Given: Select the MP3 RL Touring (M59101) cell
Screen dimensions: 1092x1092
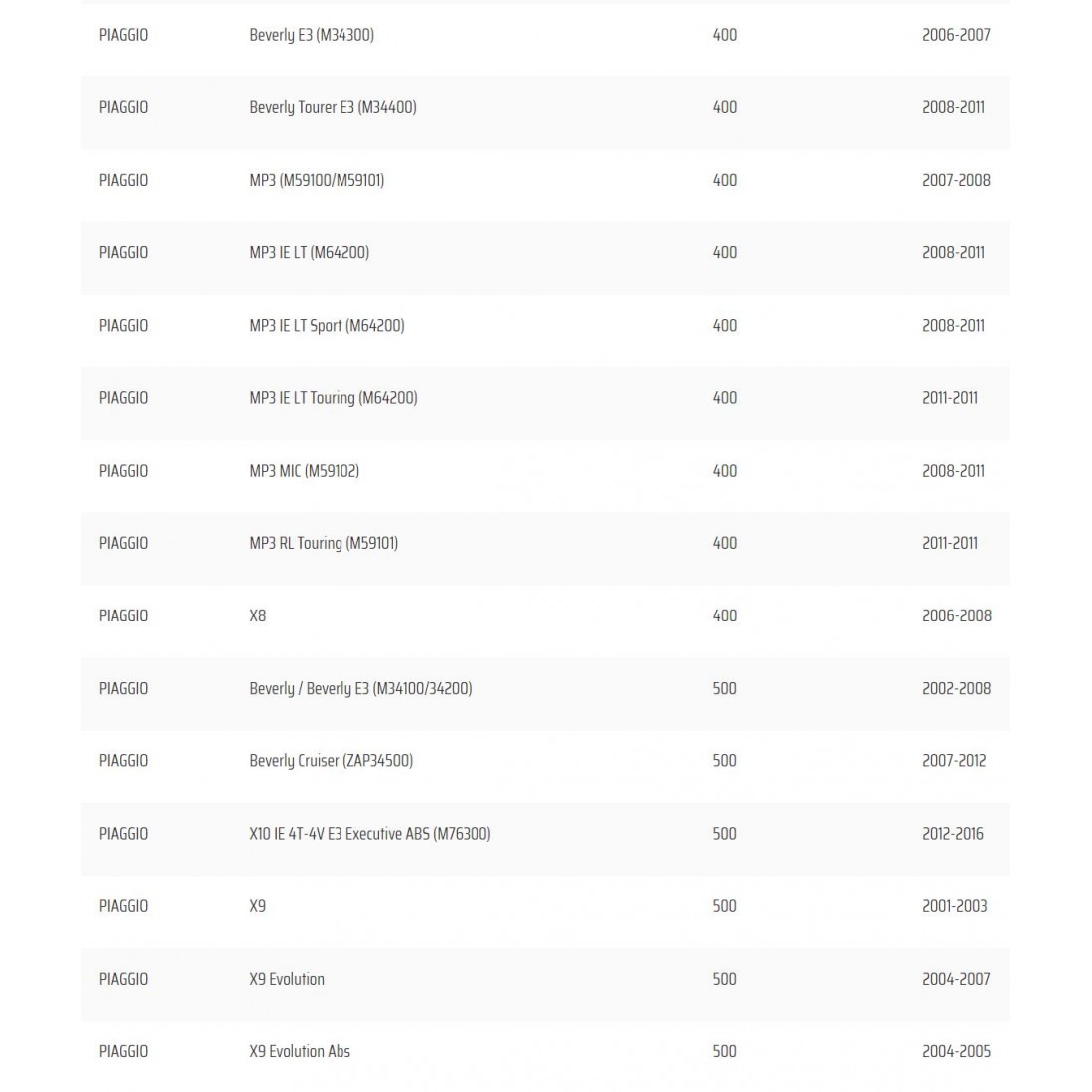Looking at the screenshot, I should pos(324,543).
